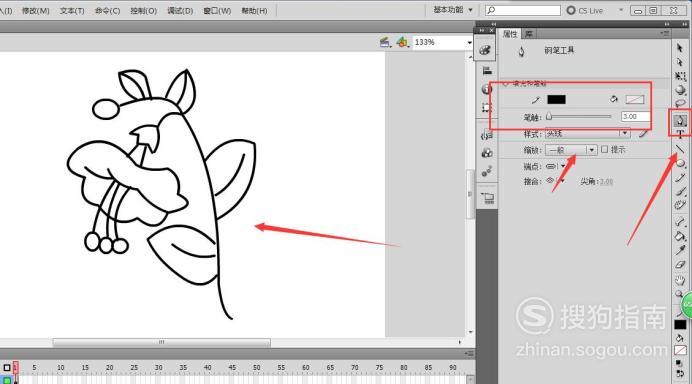The image size is (692, 384).
Task: Click the horizontal stage scrollbar
Action: pos(162,342)
